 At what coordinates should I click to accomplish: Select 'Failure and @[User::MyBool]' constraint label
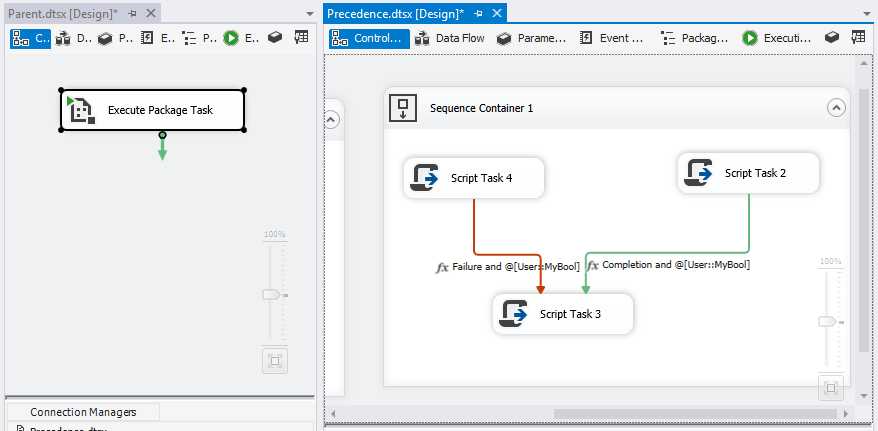[x=516, y=267]
